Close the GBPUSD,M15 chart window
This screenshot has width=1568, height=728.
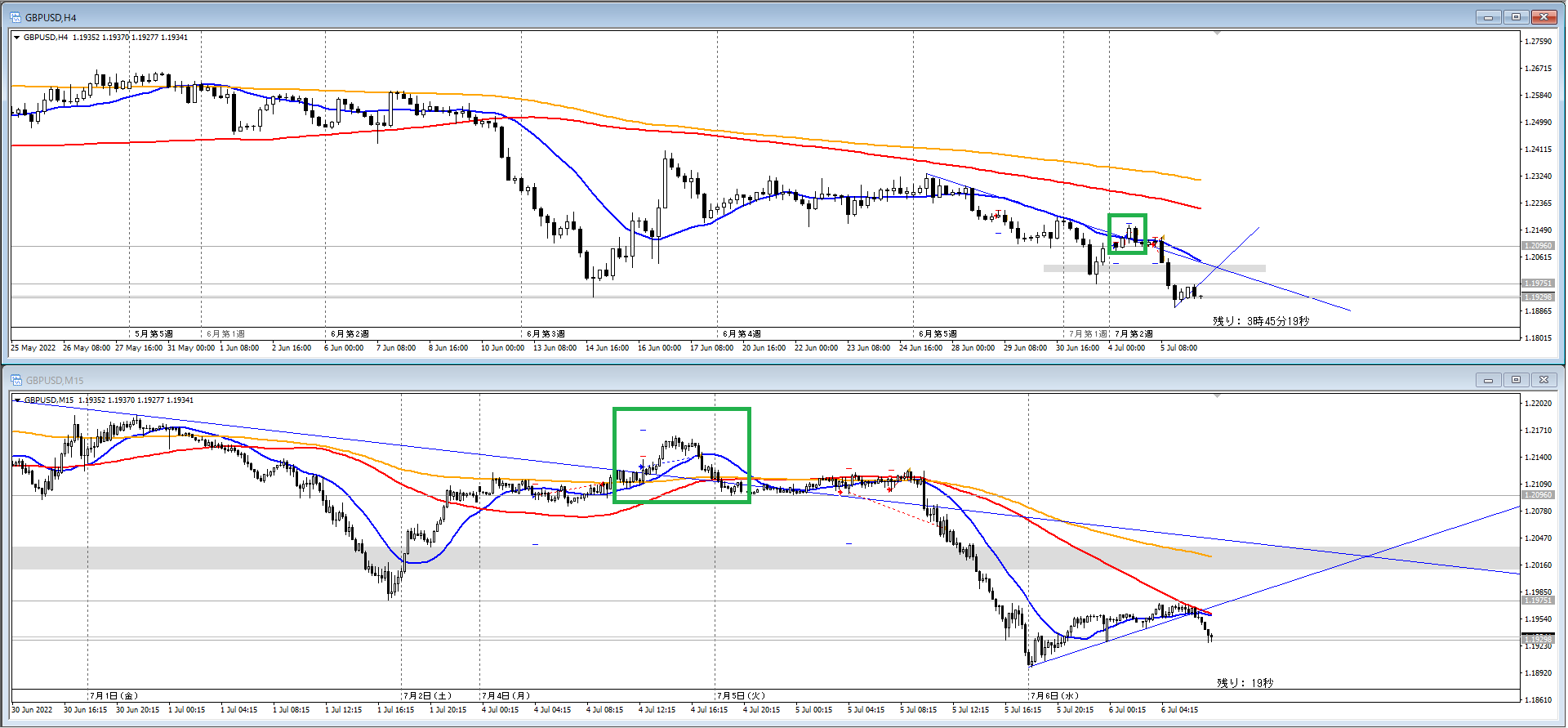(1543, 380)
